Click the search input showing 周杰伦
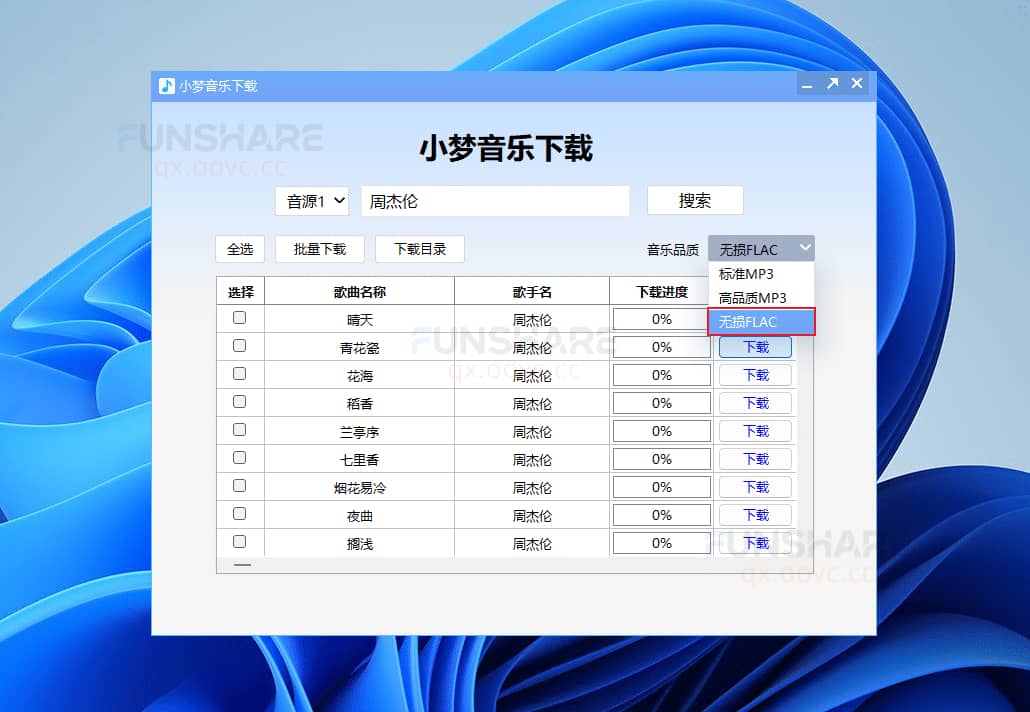The image size is (1030, 712). 495,200
